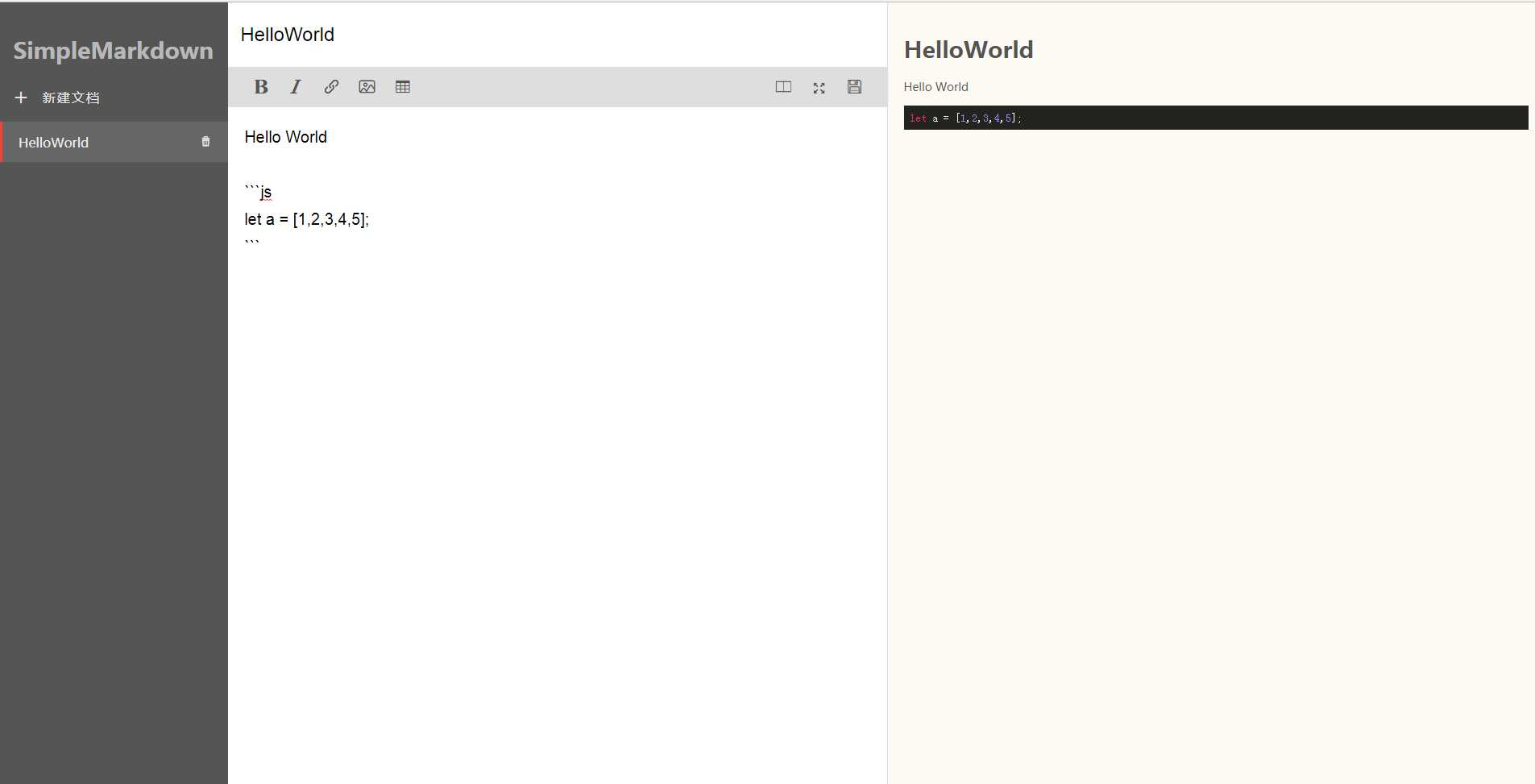
Task: Toggle the split preview pane icon
Action: (783, 87)
